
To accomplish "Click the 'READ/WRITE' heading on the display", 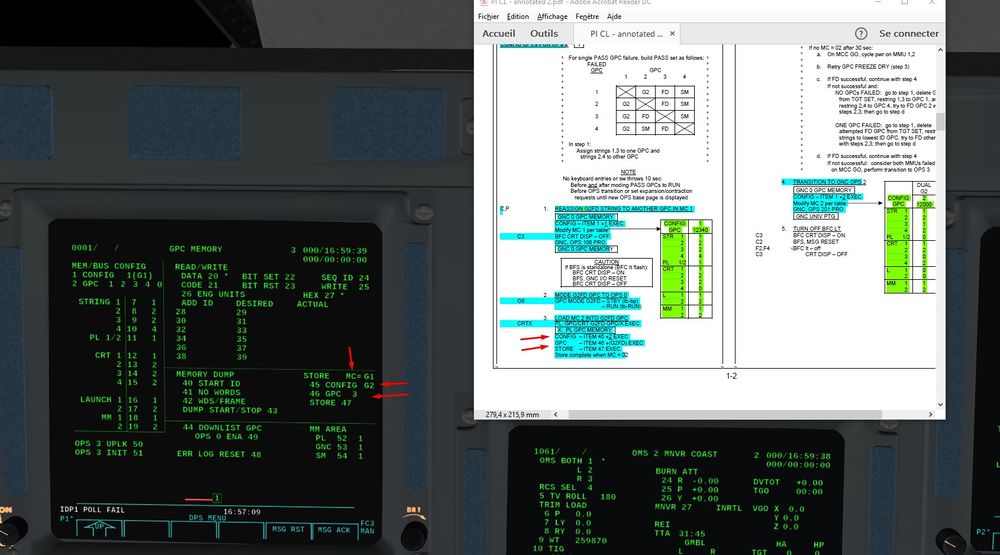I will click(x=201, y=267).
